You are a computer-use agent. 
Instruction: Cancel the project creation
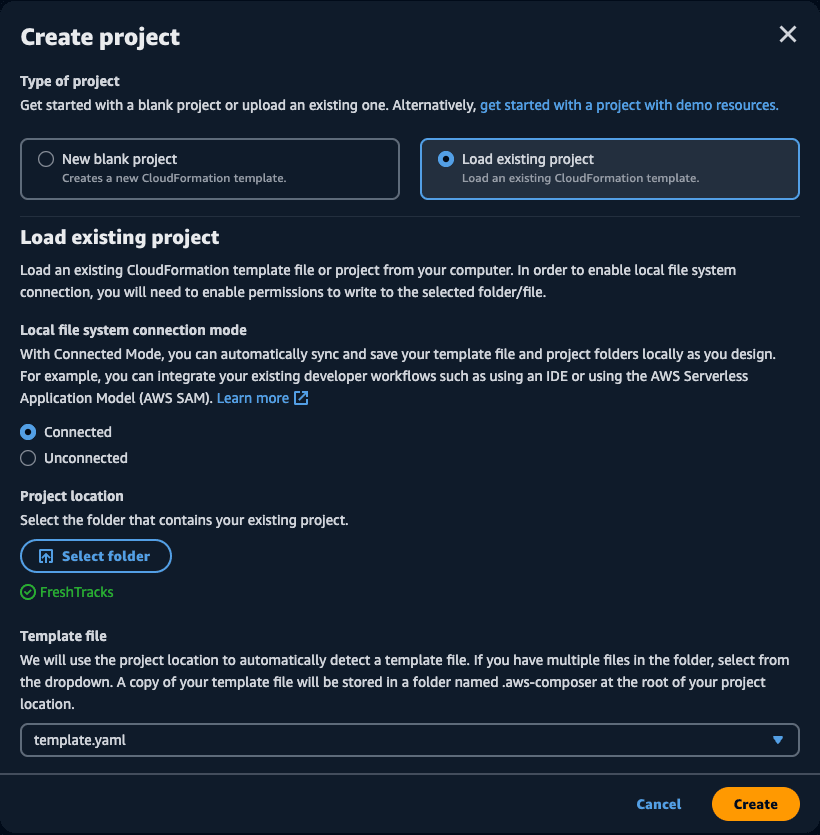tap(658, 804)
